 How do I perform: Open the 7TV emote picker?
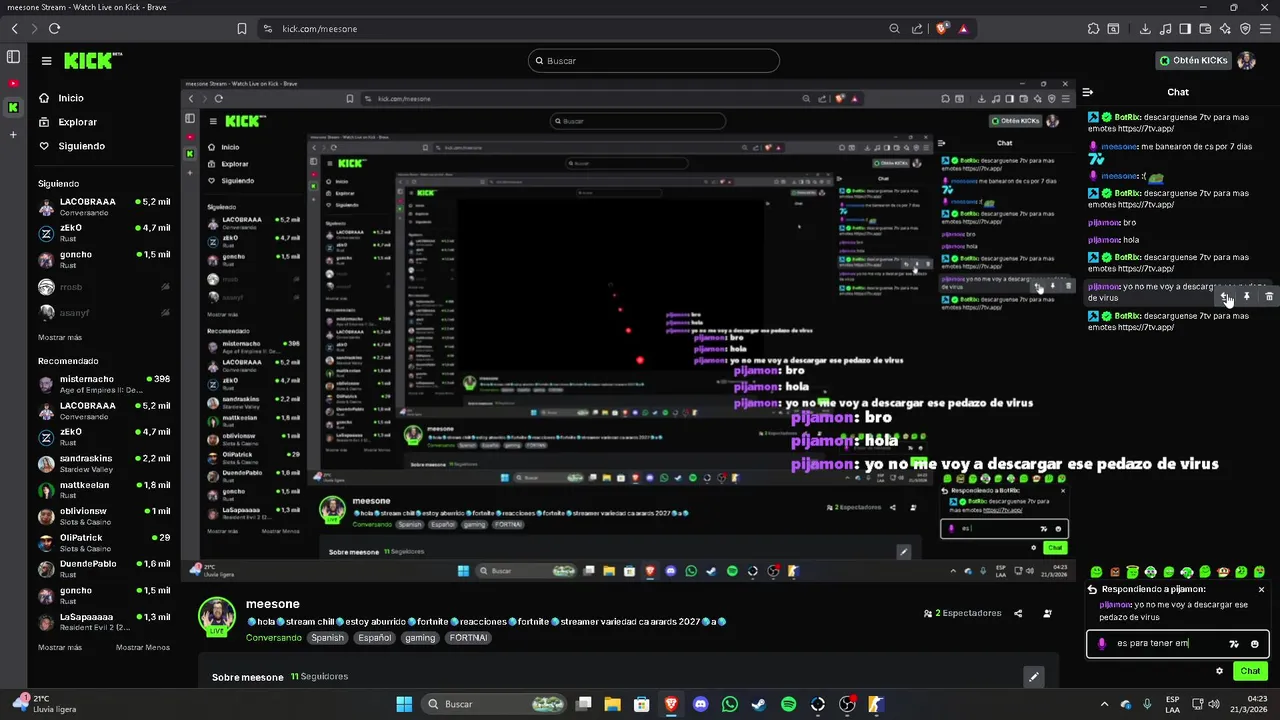(x=1234, y=644)
